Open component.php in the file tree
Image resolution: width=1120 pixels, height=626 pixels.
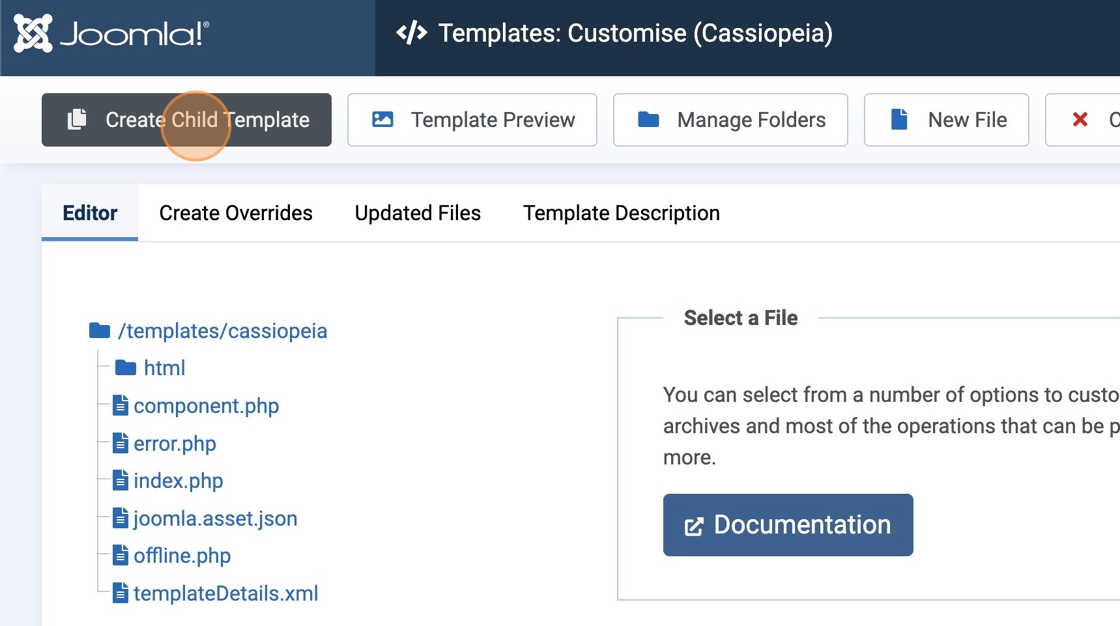(x=206, y=406)
